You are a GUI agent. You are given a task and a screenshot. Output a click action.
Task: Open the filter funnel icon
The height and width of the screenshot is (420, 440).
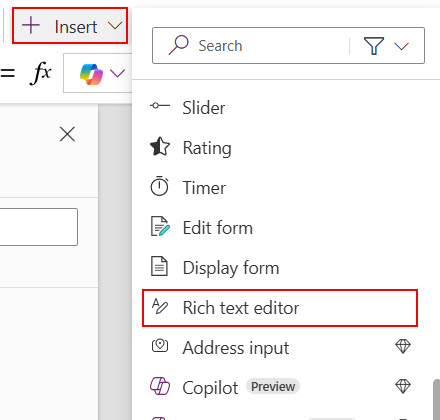point(374,46)
